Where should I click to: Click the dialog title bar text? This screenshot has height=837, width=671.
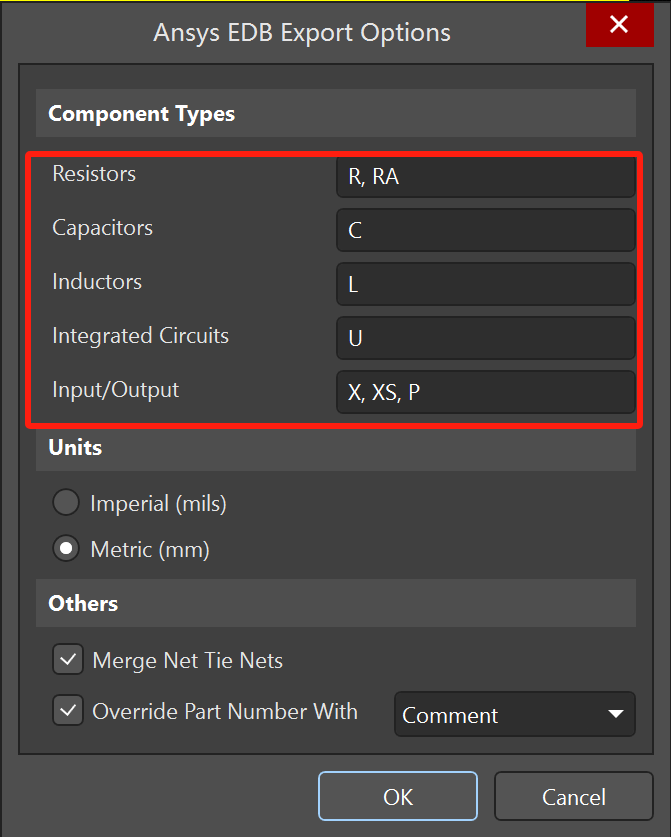[x=301, y=32]
